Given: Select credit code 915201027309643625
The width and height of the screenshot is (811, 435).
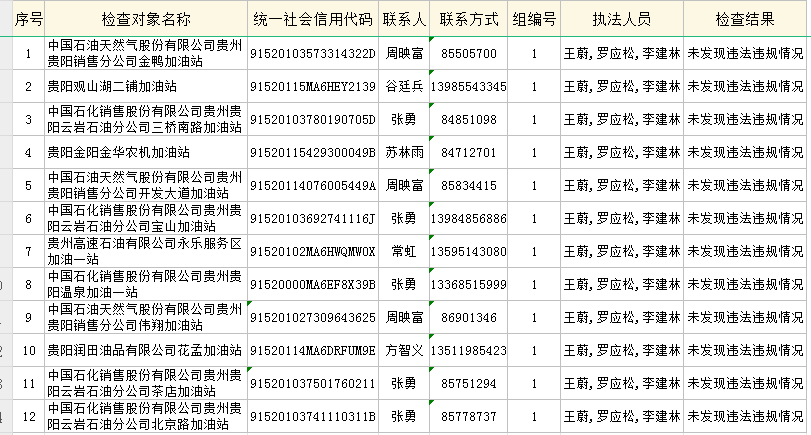Looking at the screenshot, I should click(313, 318).
